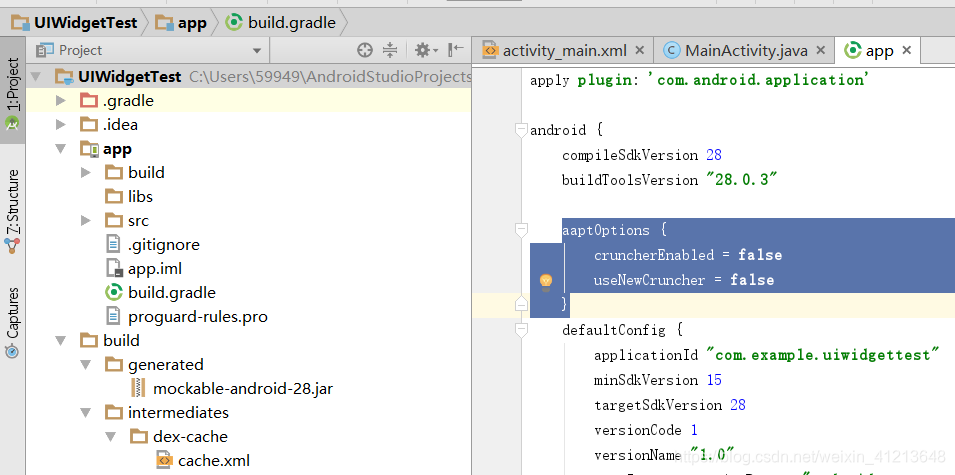Image resolution: width=955 pixels, height=475 pixels.
Task: Click the mockable-android-28.jar archive icon
Action: click(139, 389)
